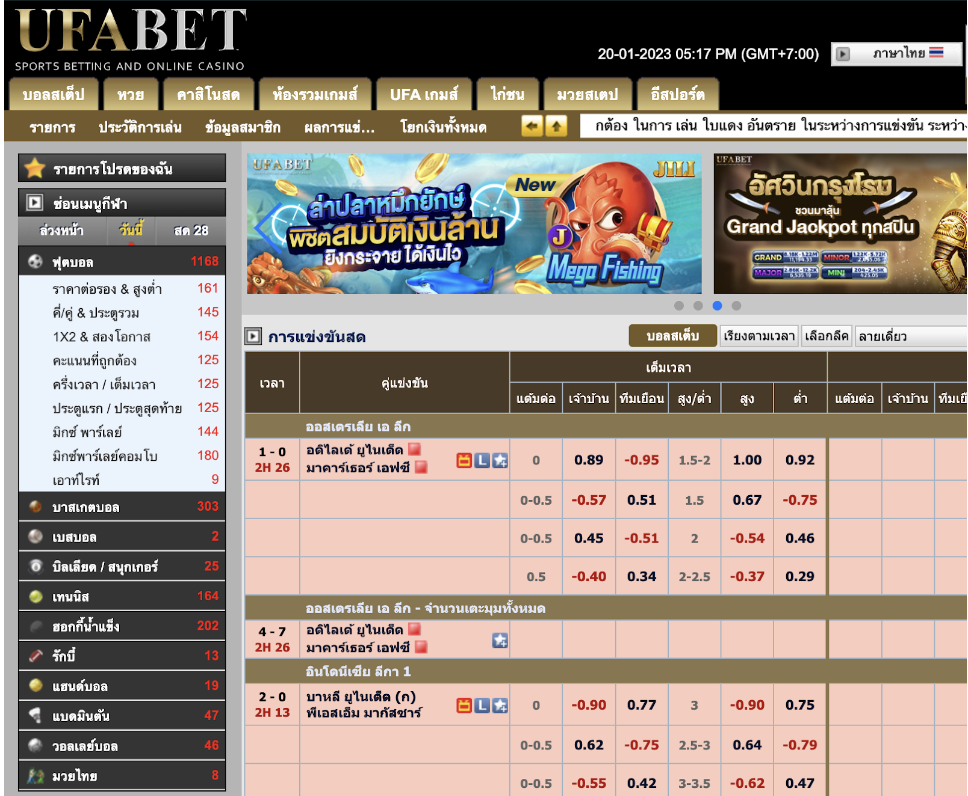This screenshot has width=968, height=796.
Task: Add Bali United match to favorites star
Action: 500,705
